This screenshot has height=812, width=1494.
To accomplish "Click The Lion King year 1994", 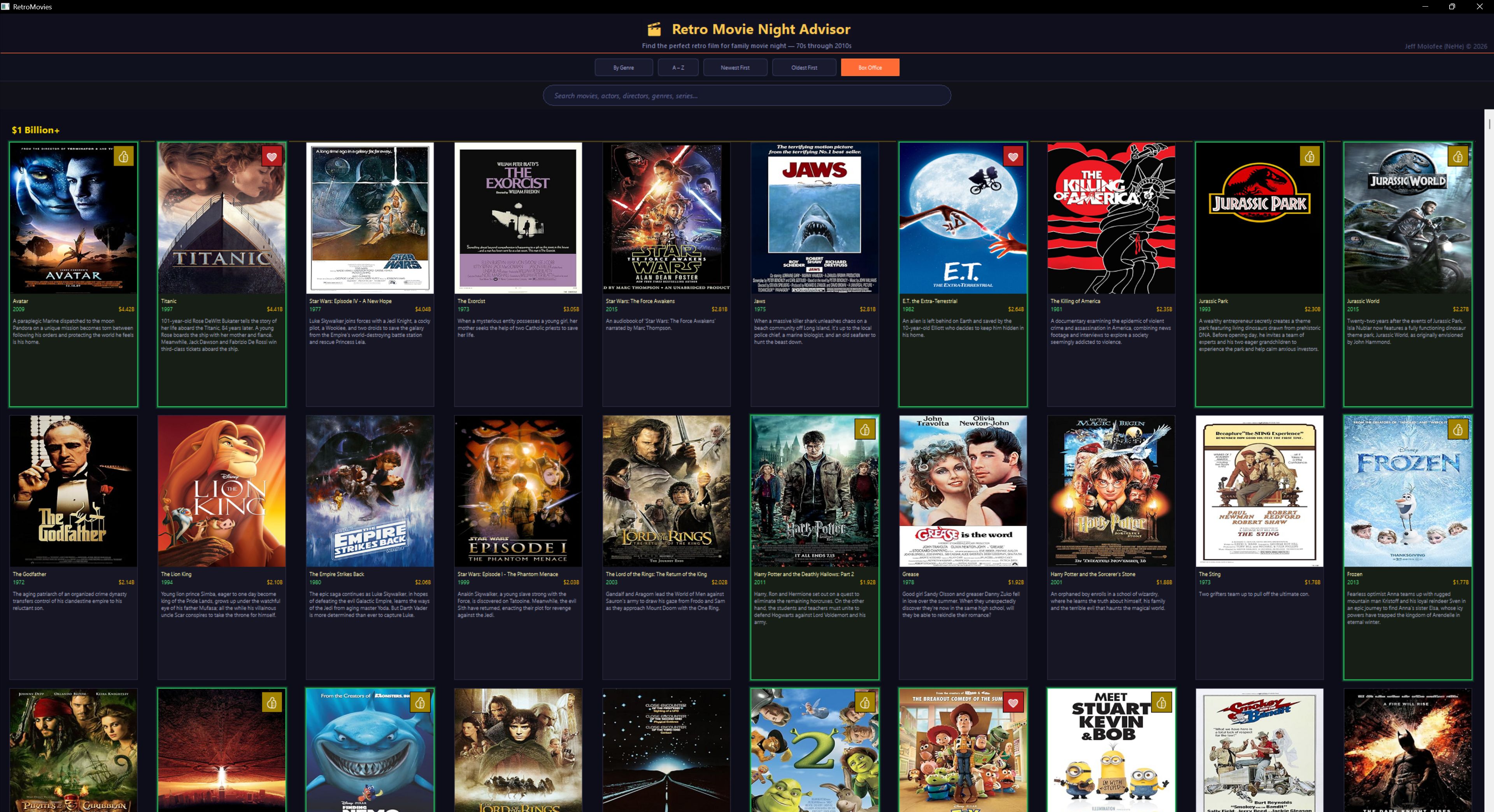I will point(167,582).
